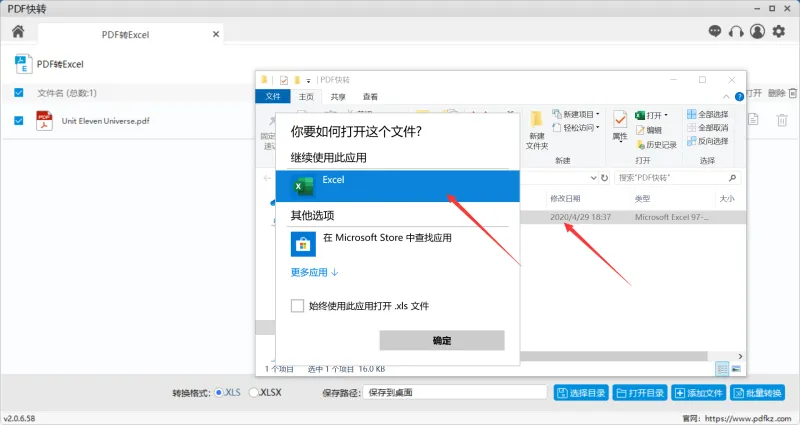Open customer service headset icon
800x425 pixels.
coord(736,32)
